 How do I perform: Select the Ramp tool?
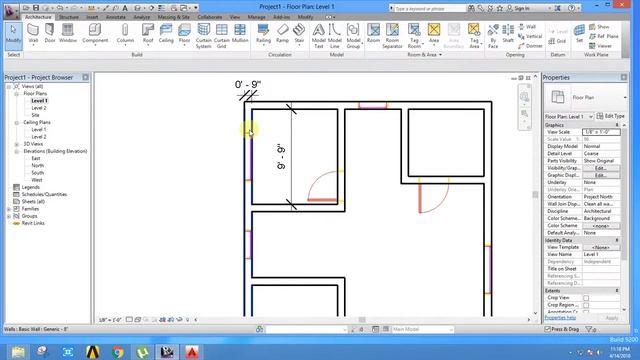(282, 34)
